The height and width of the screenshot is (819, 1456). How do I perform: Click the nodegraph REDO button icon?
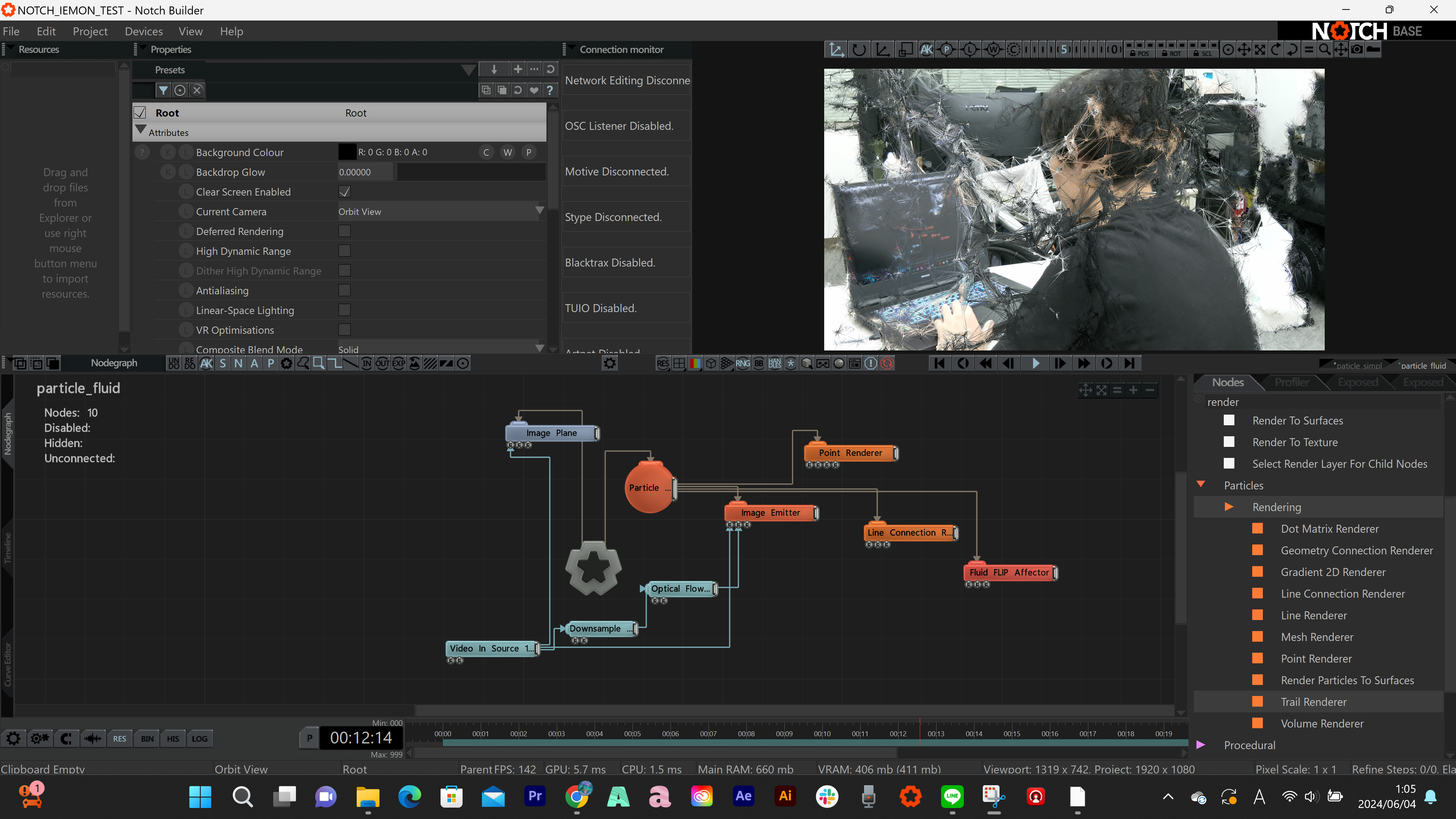(189, 363)
